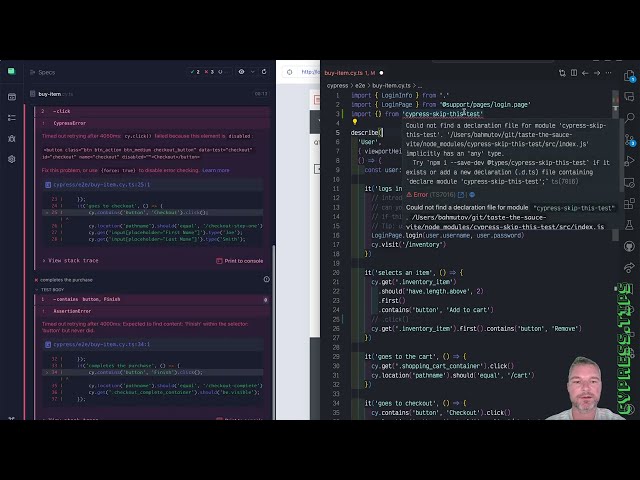Click the 'cypress' breadcrumb segment

coord(337,86)
